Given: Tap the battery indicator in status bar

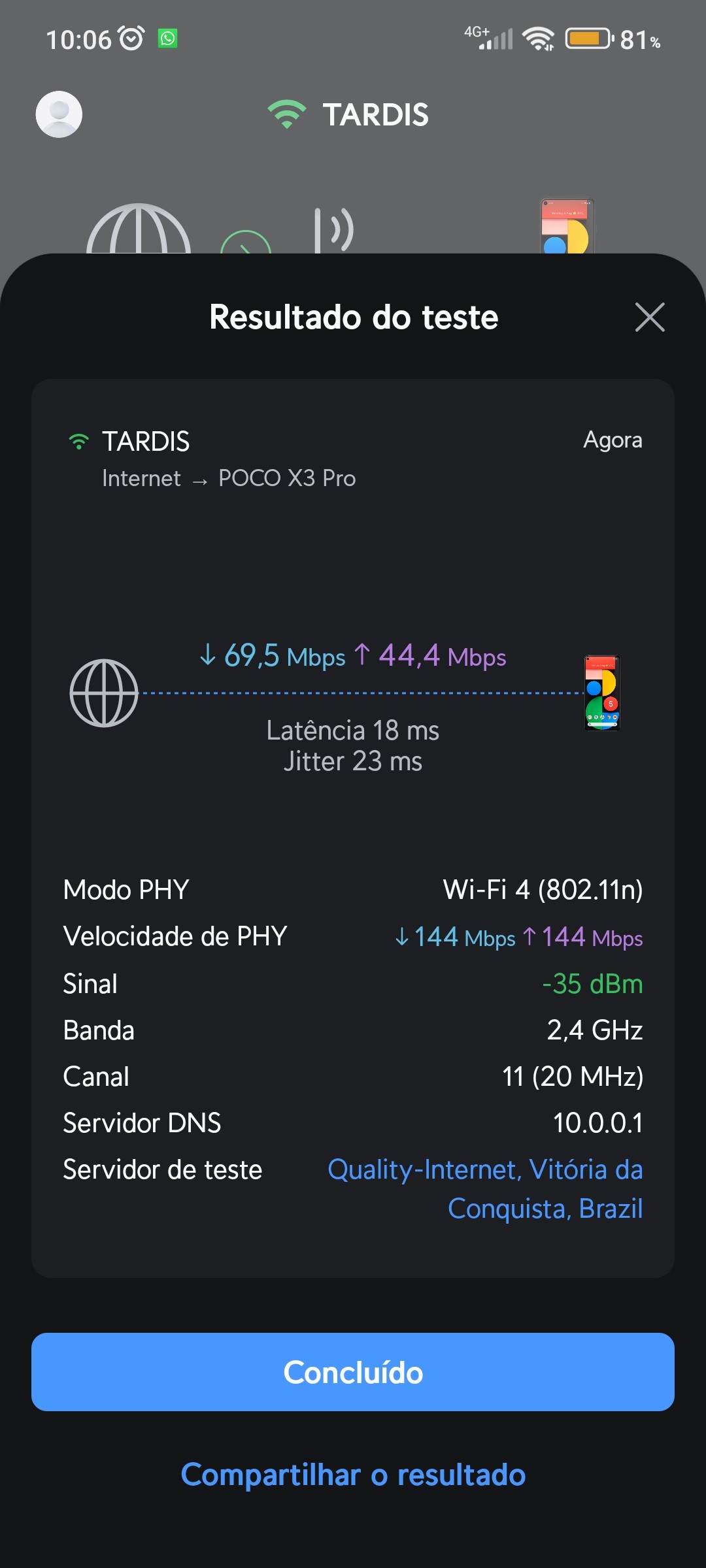Looking at the screenshot, I should point(588,39).
